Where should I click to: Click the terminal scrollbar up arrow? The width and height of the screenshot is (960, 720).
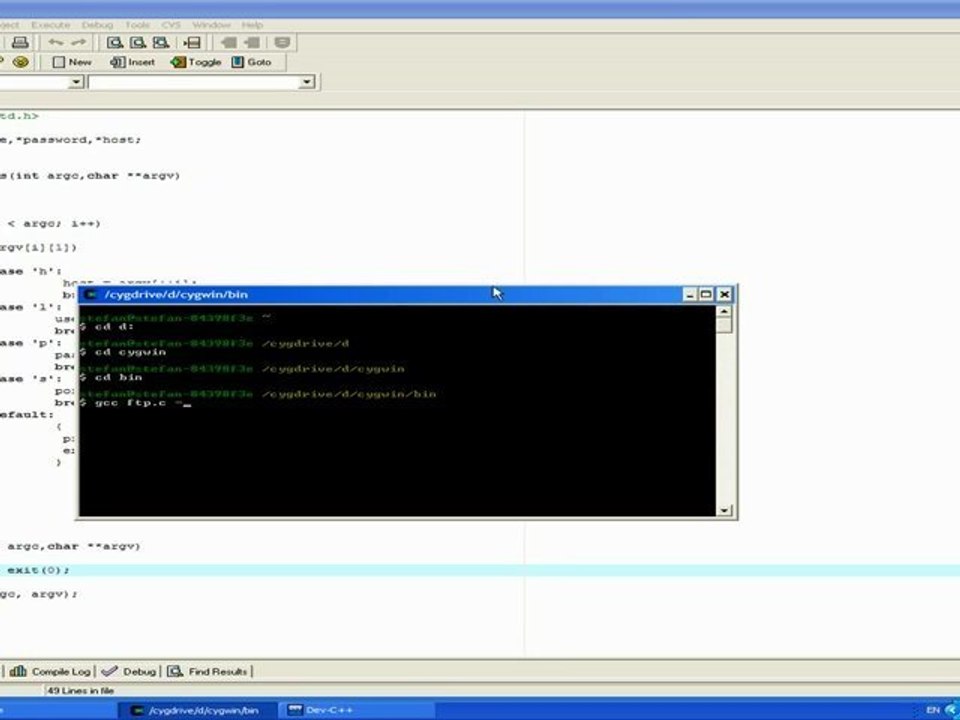click(724, 312)
